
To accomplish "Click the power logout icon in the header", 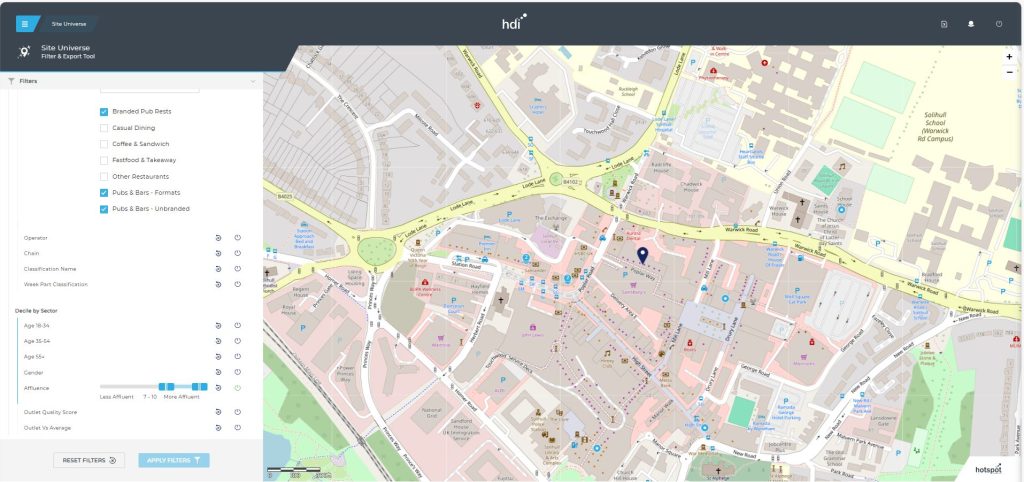I will click(x=998, y=24).
